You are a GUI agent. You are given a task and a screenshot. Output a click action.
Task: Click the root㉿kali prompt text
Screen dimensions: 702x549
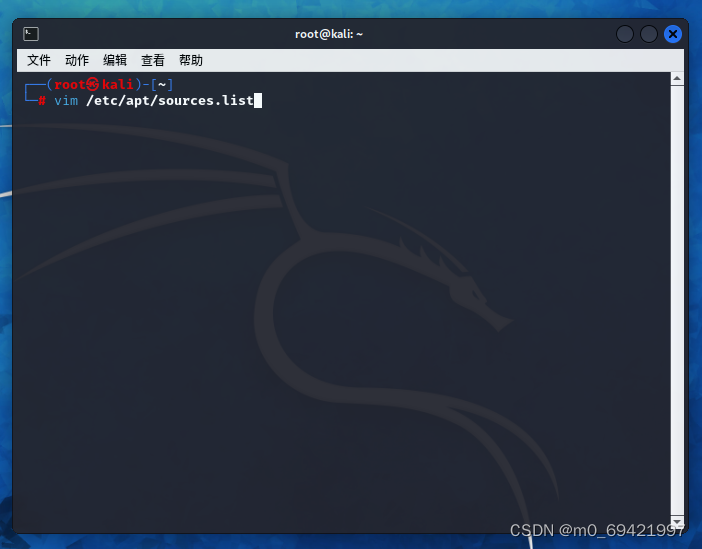pyautogui.click(x=94, y=84)
